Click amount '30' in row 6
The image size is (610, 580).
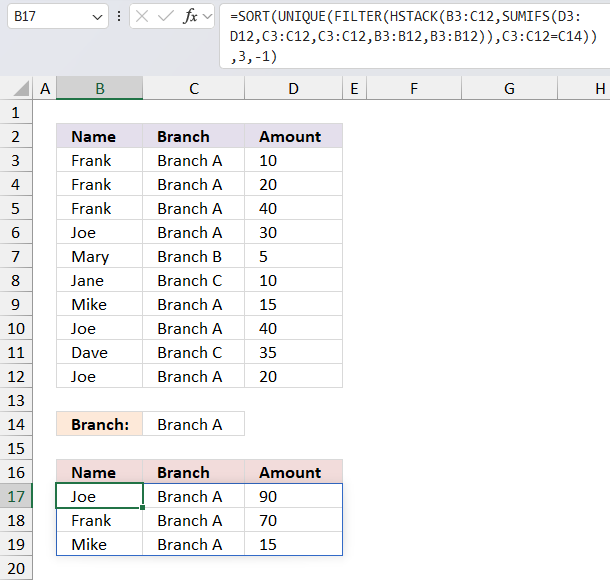[294, 233]
